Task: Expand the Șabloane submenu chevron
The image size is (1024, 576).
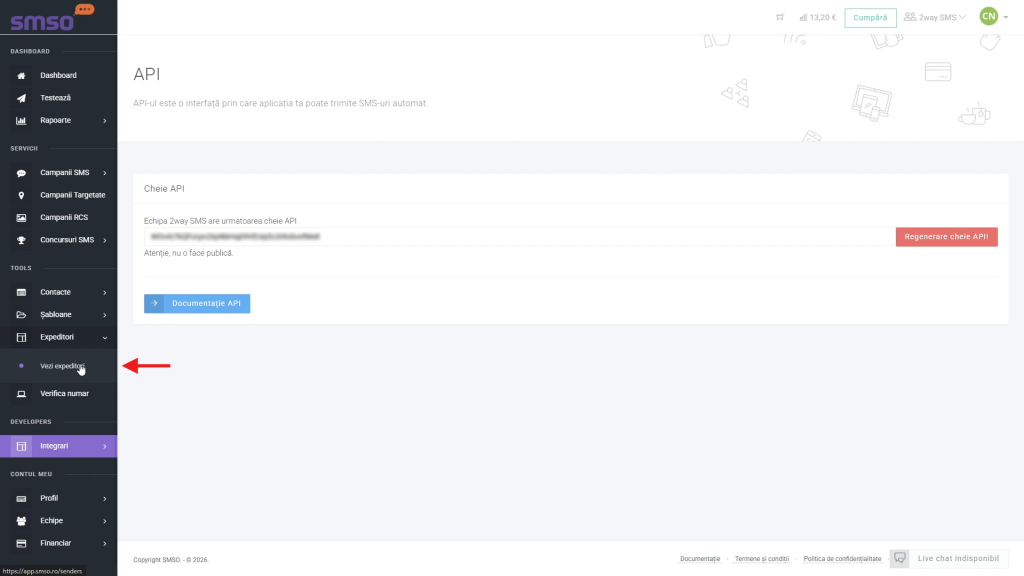Action: click(x=104, y=315)
